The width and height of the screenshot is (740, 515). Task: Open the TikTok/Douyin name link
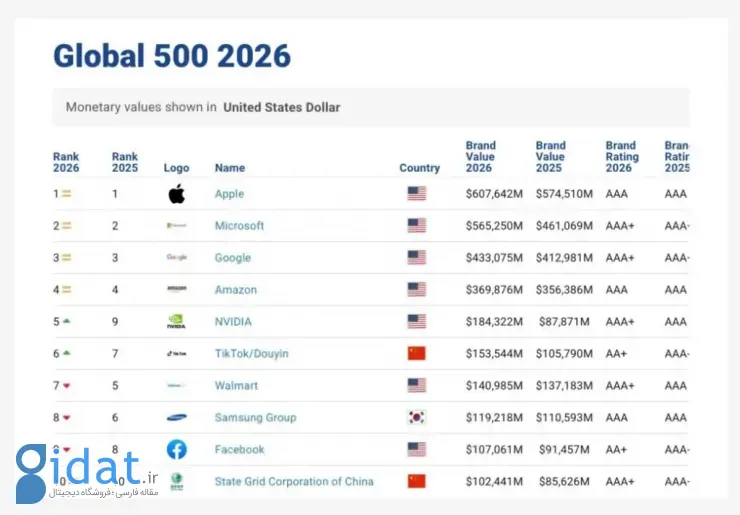(x=254, y=354)
